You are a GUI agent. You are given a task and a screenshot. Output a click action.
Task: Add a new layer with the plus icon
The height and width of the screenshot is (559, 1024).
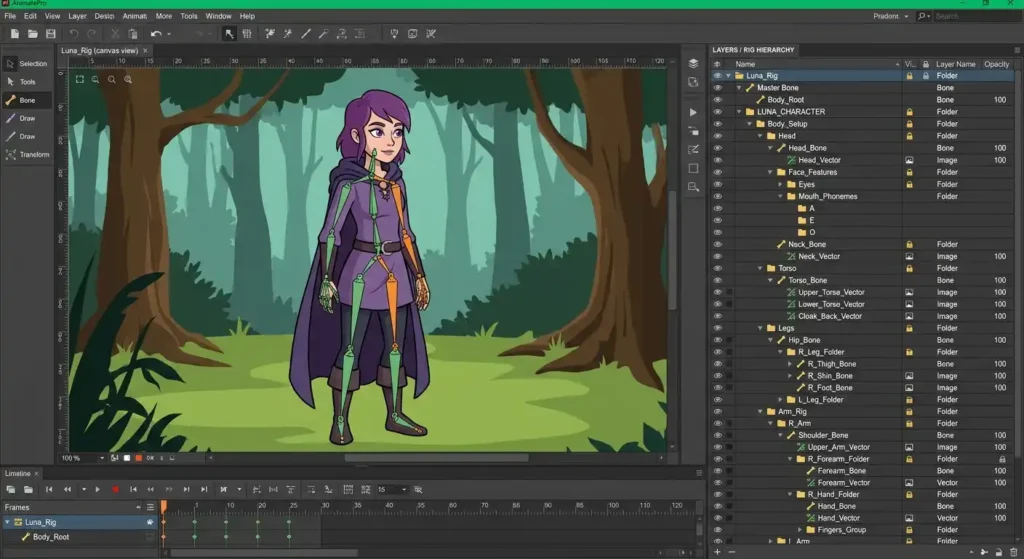(x=717, y=552)
